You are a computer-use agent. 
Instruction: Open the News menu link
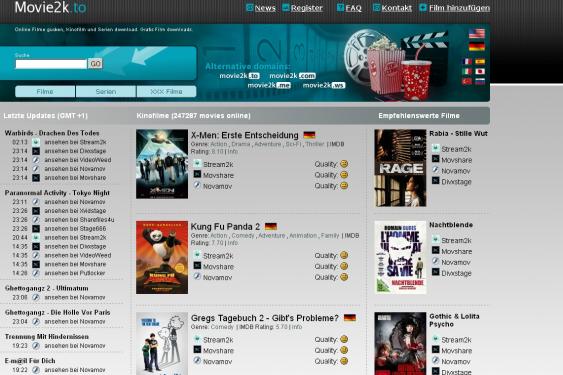[x=265, y=8]
